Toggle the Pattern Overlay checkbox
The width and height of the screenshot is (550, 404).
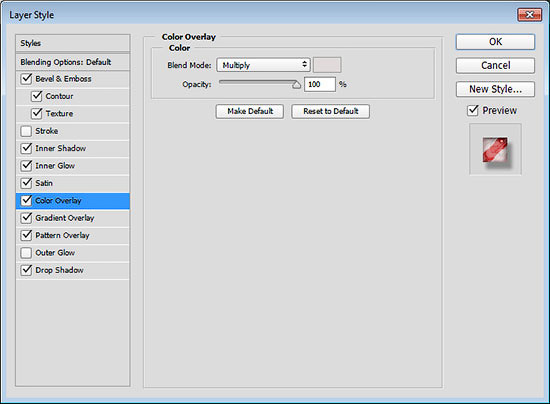[x=26, y=235]
